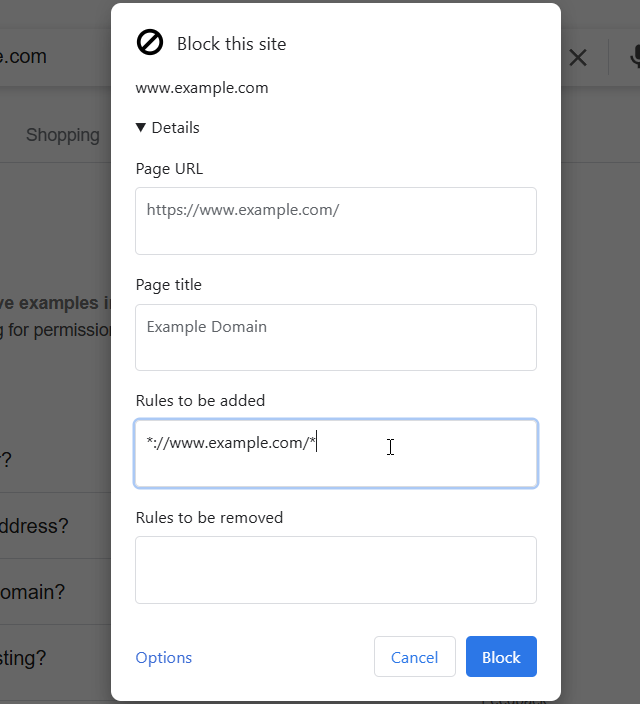Click the 'Rules to be removed' label
Viewport: 640px width, 704px height.
pyautogui.click(x=209, y=518)
